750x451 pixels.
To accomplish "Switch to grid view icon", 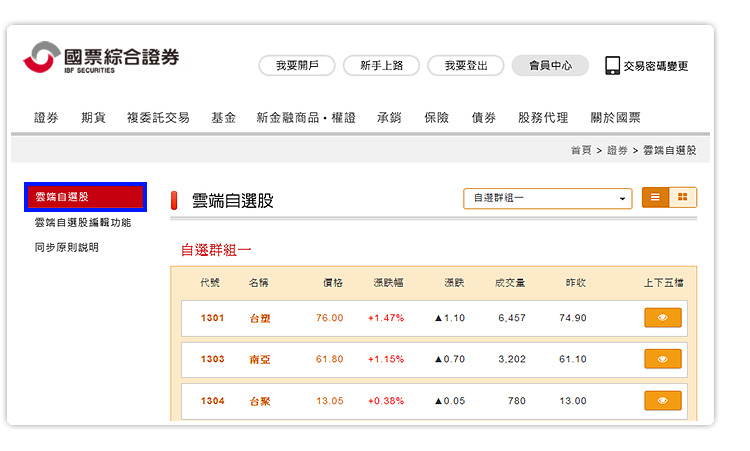I will tap(683, 197).
